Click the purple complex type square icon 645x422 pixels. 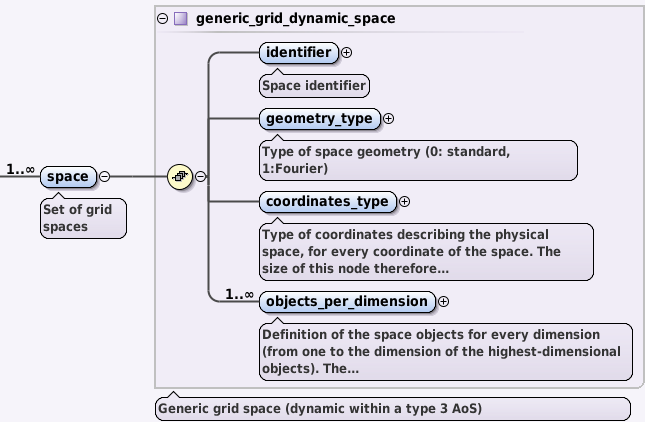pos(181,18)
